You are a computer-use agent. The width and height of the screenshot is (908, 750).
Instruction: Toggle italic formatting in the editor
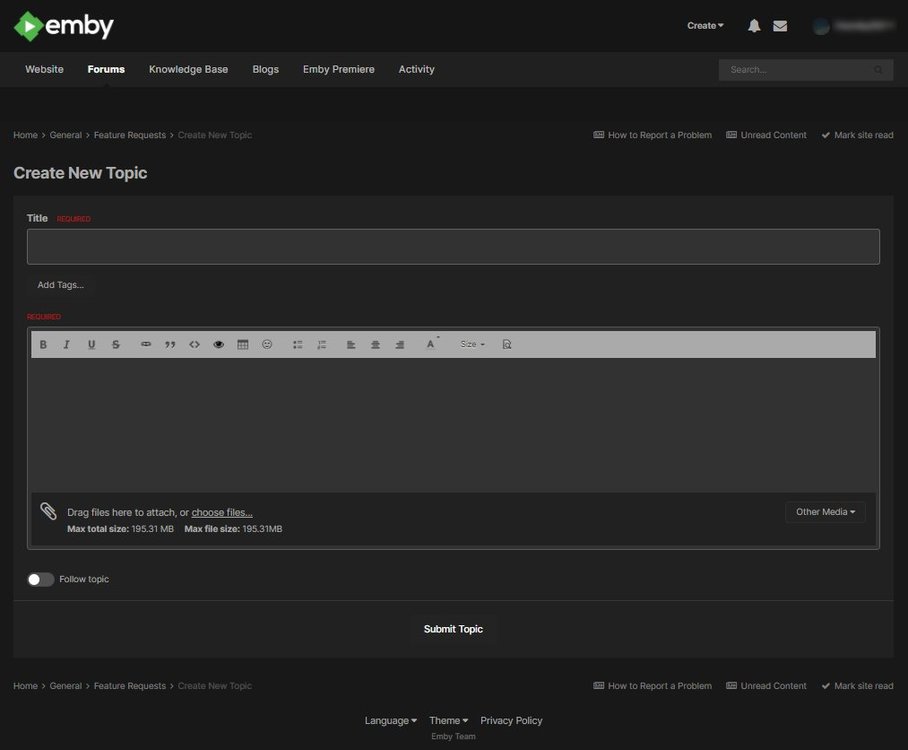[67, 345]
